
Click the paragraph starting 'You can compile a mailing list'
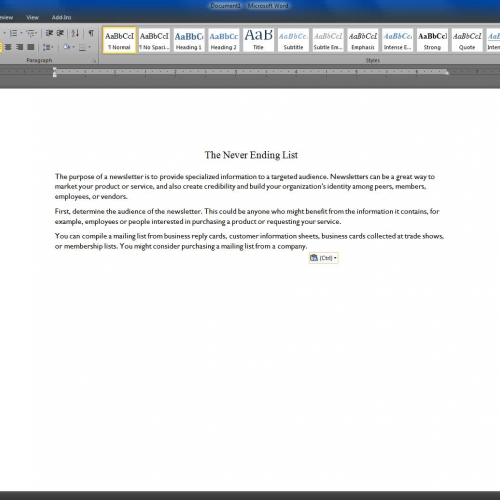[x=249, y=241]
